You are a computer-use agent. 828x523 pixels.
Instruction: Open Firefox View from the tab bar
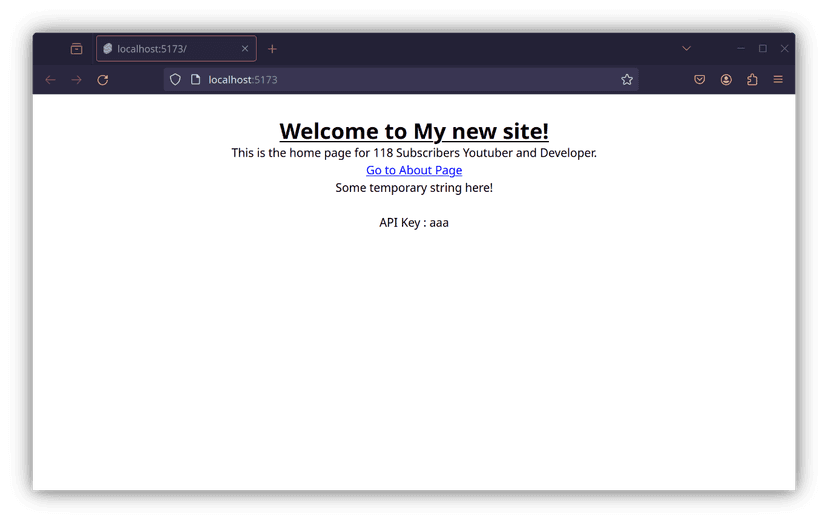point(76,49)
